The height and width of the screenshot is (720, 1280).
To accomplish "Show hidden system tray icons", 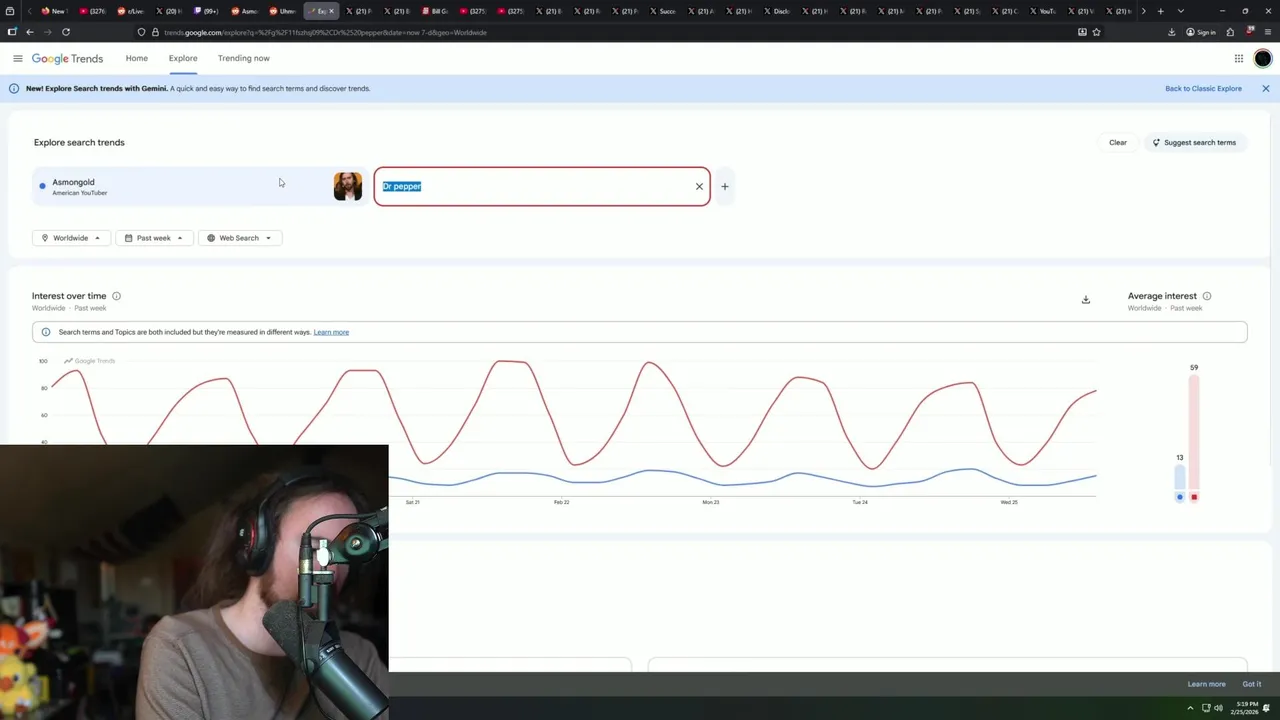I will coord(1192,708).
